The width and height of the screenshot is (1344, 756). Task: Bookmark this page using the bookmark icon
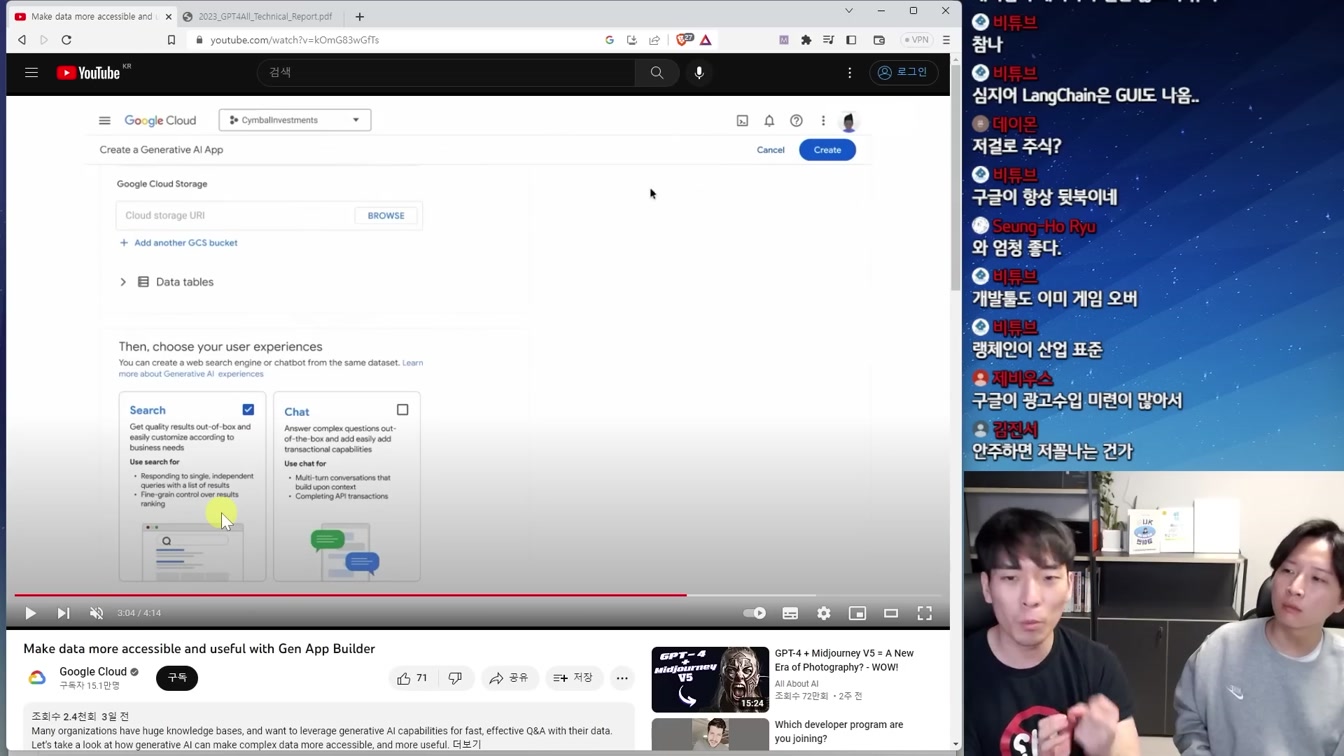click(171, 40)
